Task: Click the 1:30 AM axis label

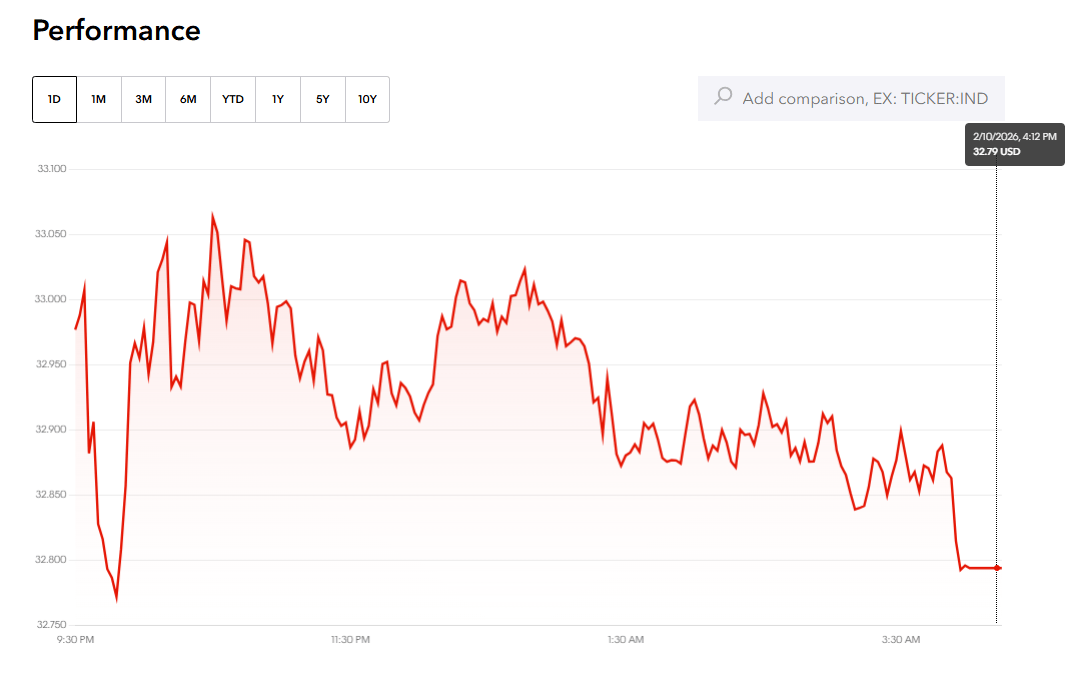Action: (624, 639)
